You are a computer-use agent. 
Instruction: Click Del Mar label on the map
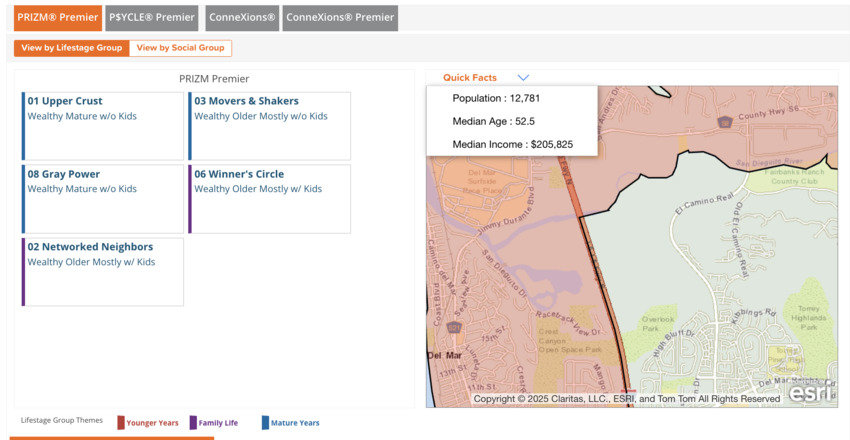[x=445, y=356]
